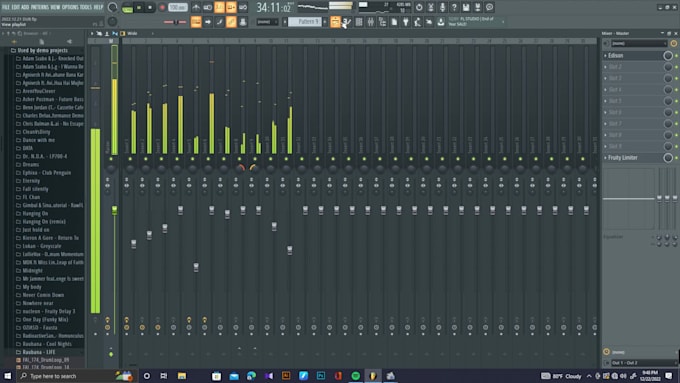680x383 pixels.
Task: Open Spotify from the taskbar
Action: pyautogui.click(x=356, y=376)
